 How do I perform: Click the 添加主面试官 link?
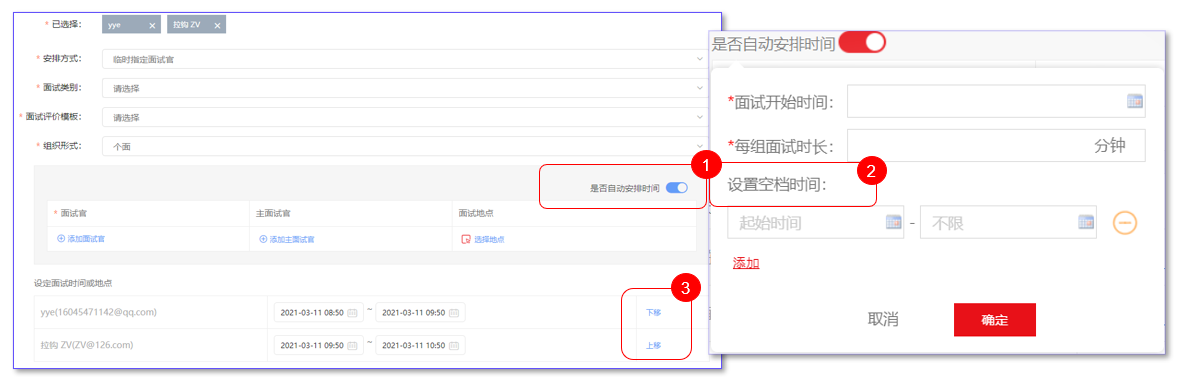[x=292, y=239]
